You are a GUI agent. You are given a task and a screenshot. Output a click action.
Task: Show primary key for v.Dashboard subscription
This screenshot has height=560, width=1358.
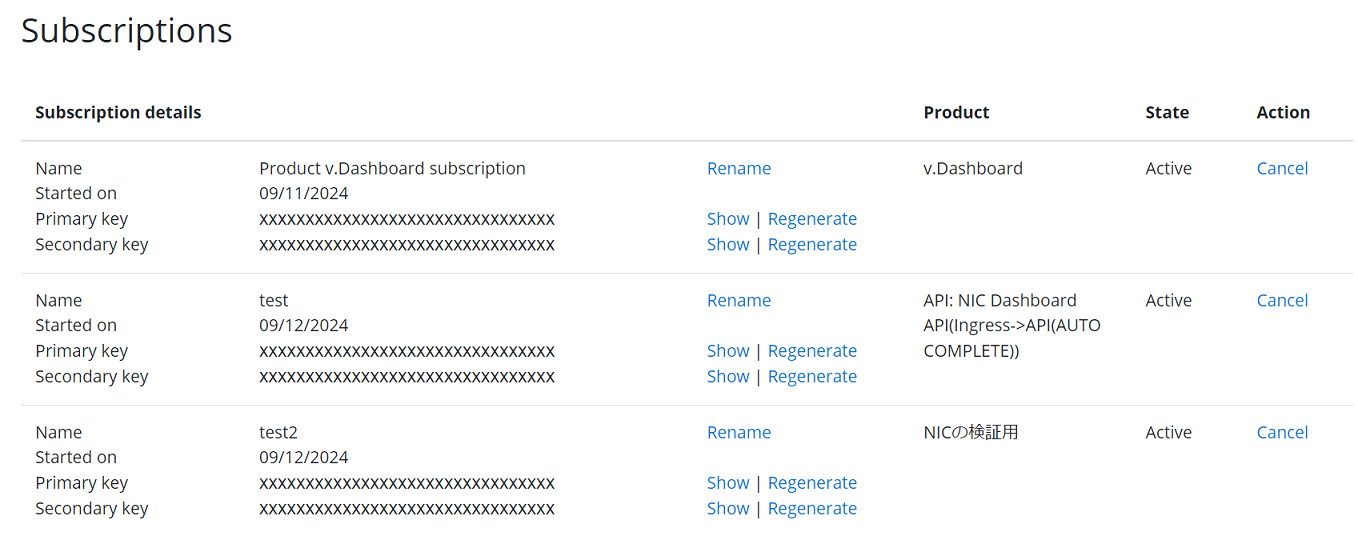coord(727,219)
